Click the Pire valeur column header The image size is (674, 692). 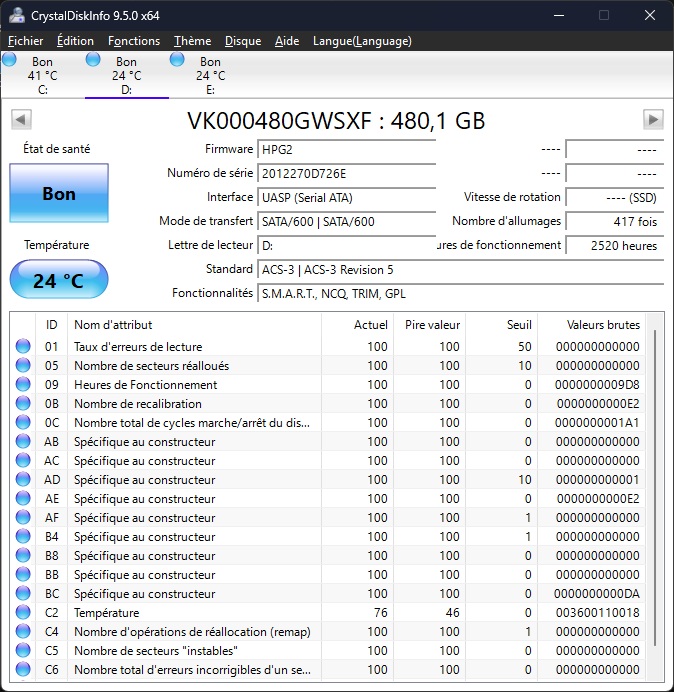[429, 325]
